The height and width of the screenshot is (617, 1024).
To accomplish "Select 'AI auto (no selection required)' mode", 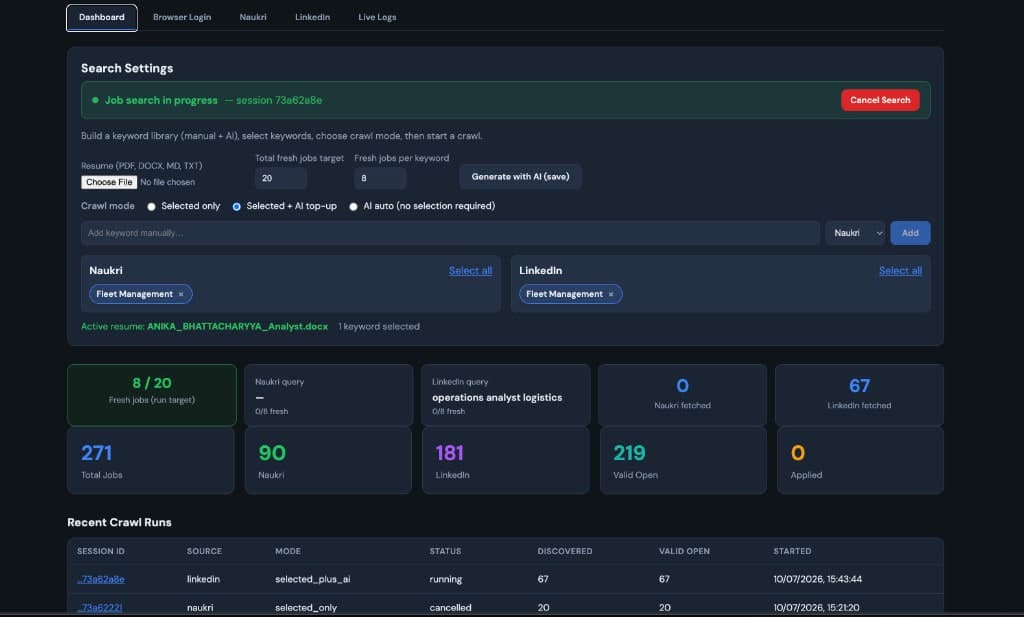I will tap(353, 206).
